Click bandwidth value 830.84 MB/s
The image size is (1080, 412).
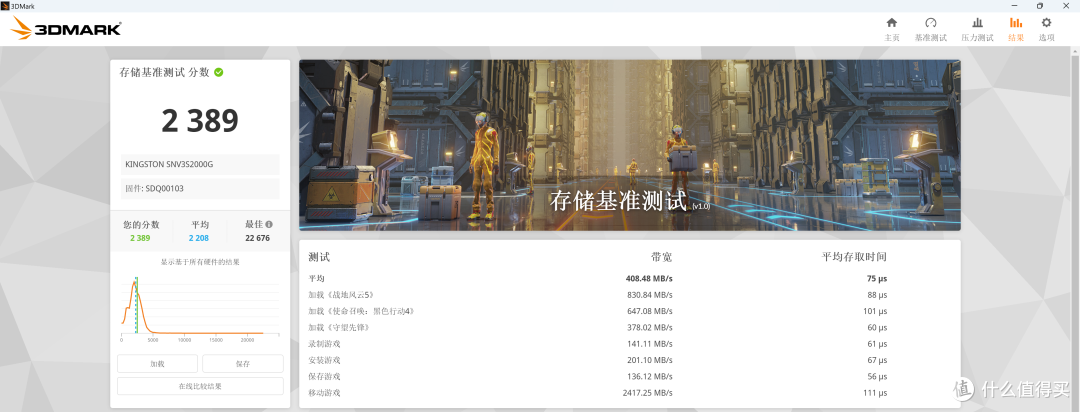point(649,295)
